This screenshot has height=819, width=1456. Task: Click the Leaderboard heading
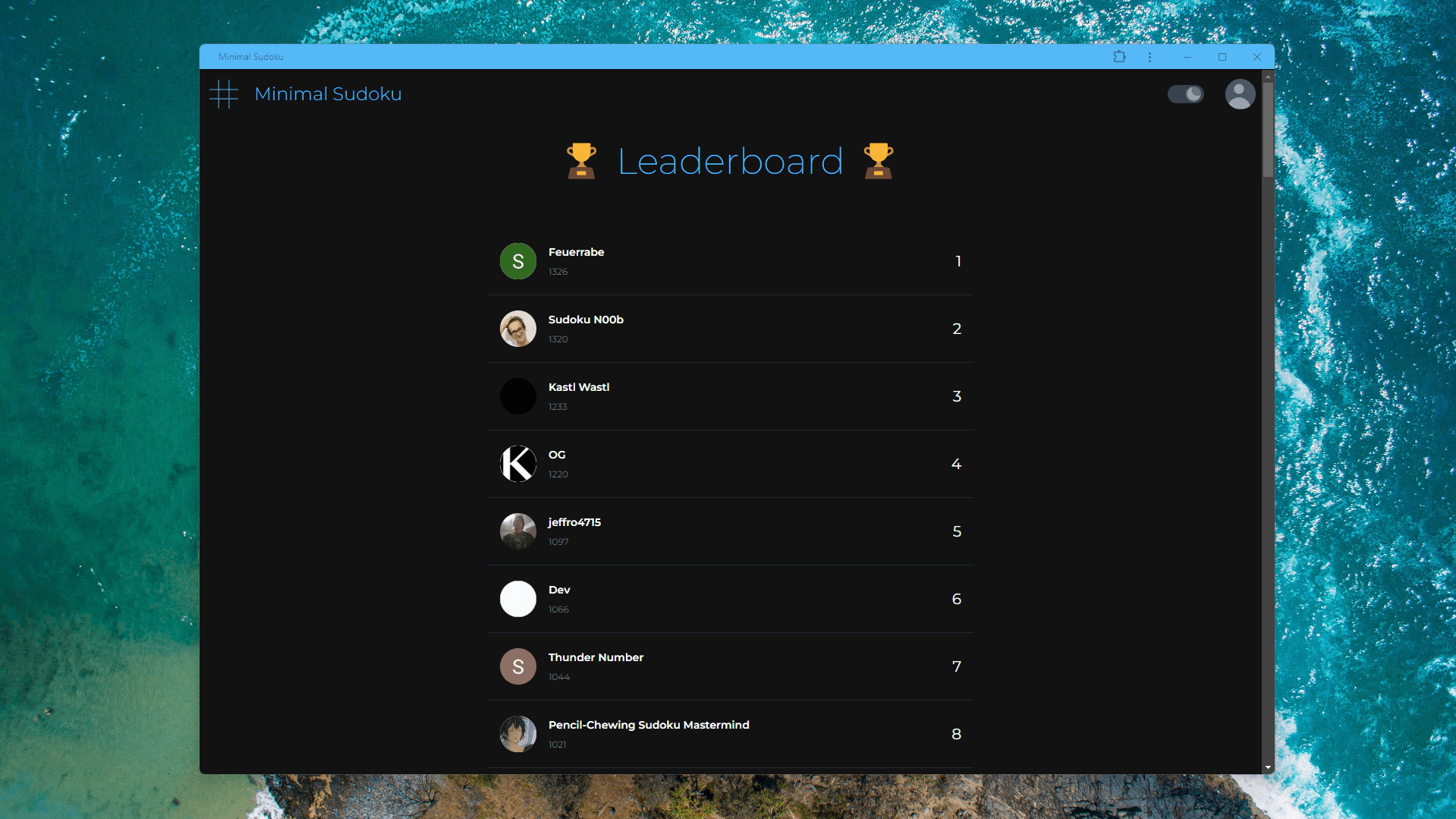pos(730,162)
